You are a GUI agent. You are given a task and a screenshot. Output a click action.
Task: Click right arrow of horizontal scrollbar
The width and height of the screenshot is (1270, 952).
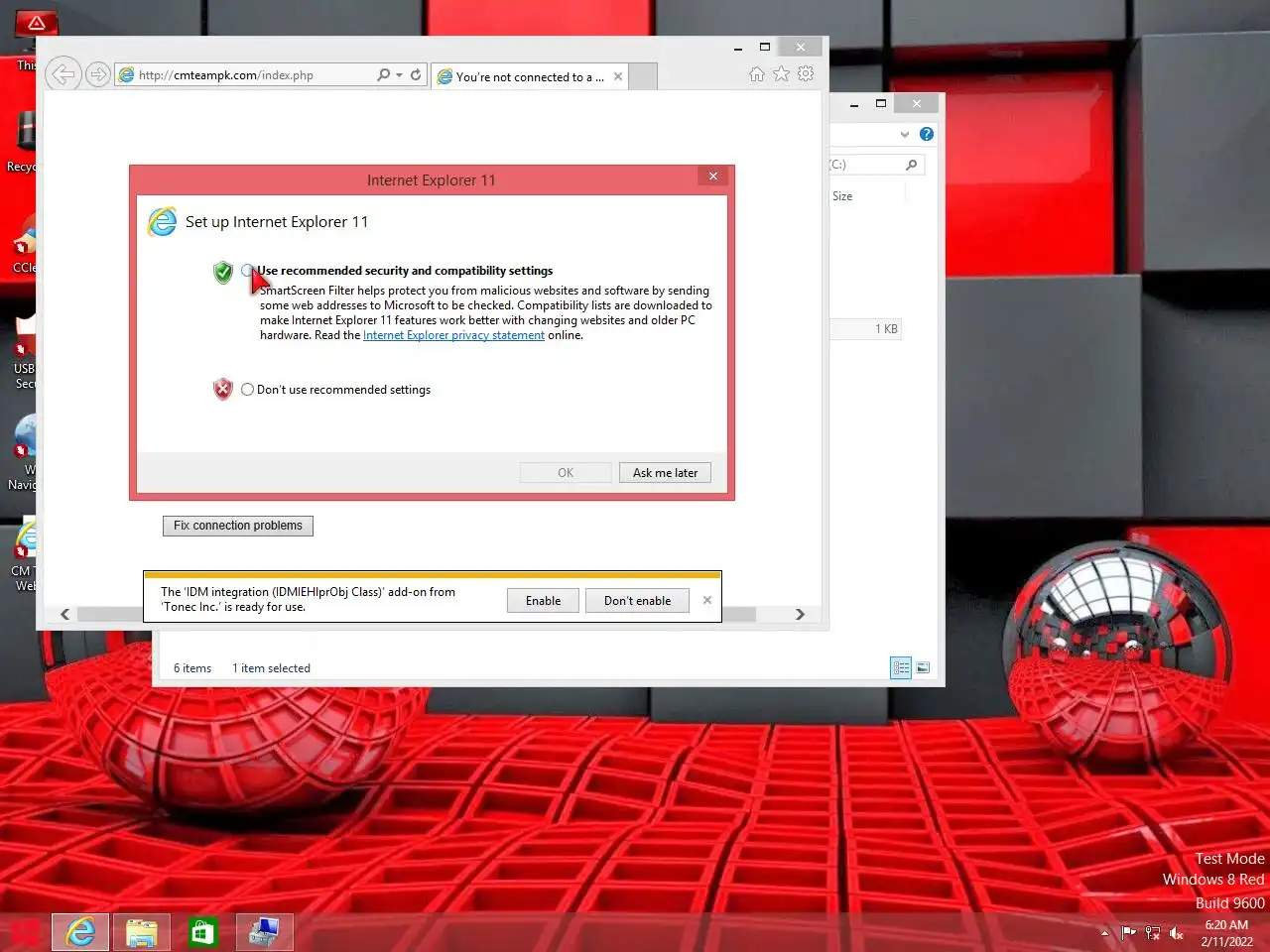click(x=800, y=614)
